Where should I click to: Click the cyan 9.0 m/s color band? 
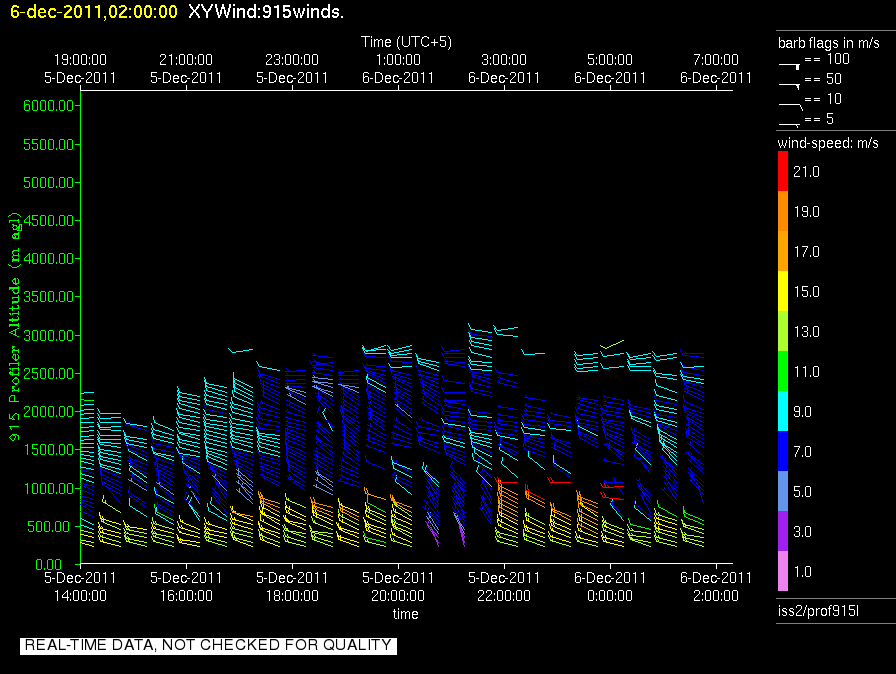783,411
